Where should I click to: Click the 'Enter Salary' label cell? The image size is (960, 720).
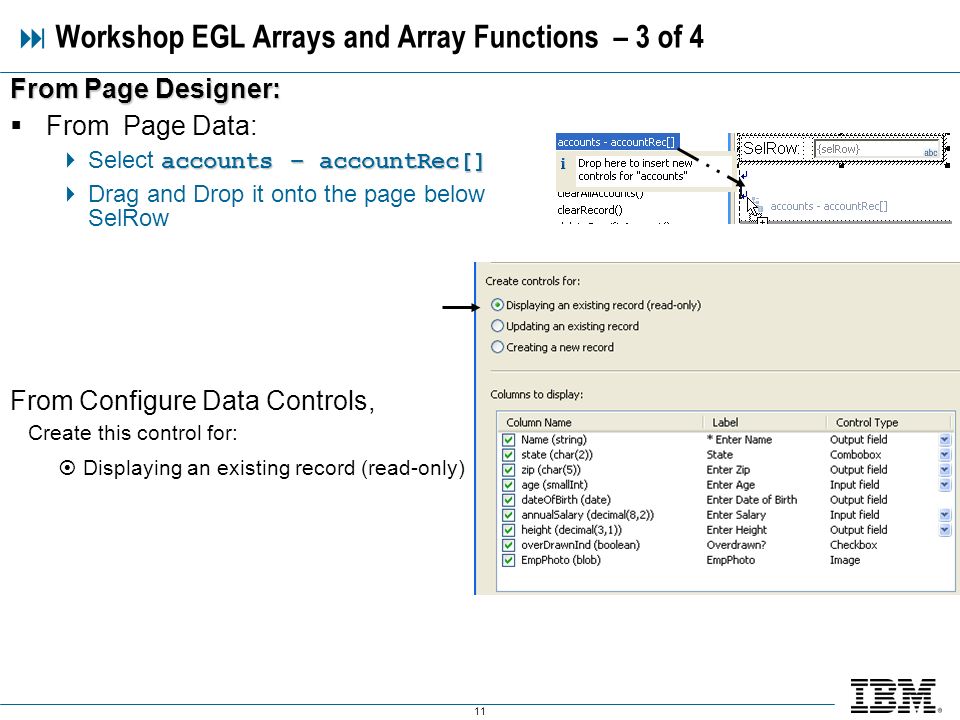(x=736, y=515)
